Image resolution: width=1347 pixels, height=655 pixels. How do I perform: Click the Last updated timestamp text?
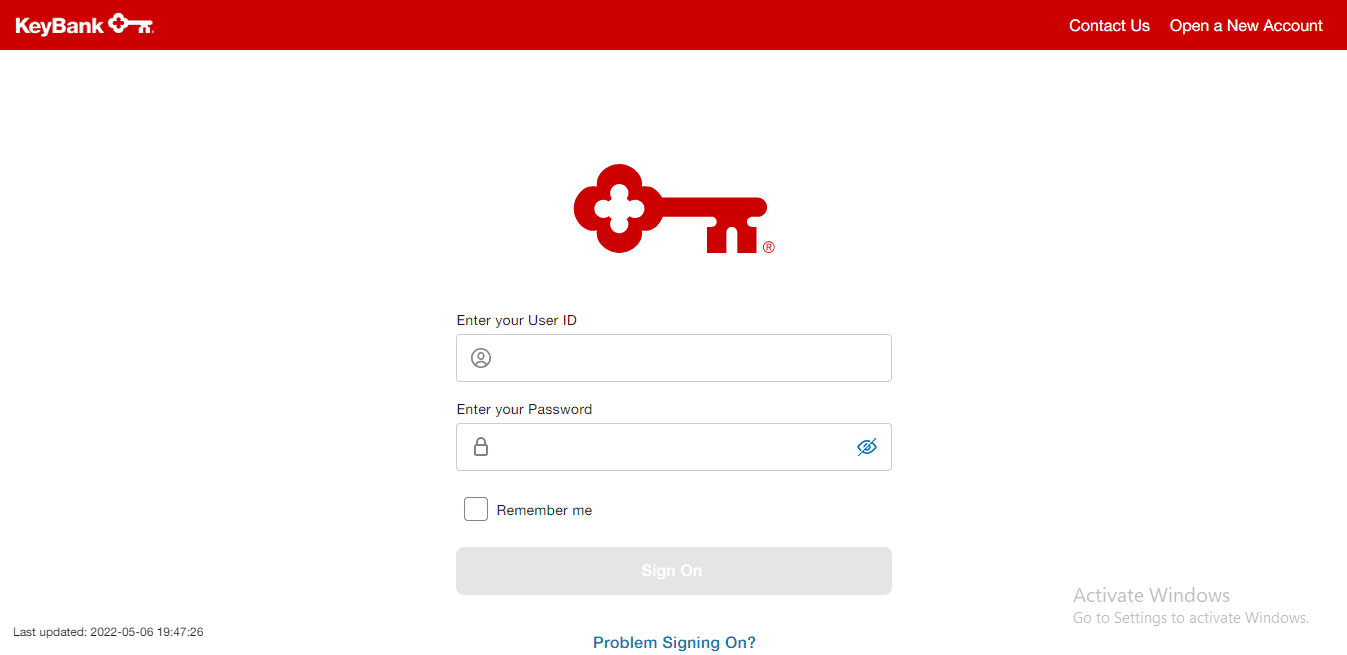click(108, 631)
